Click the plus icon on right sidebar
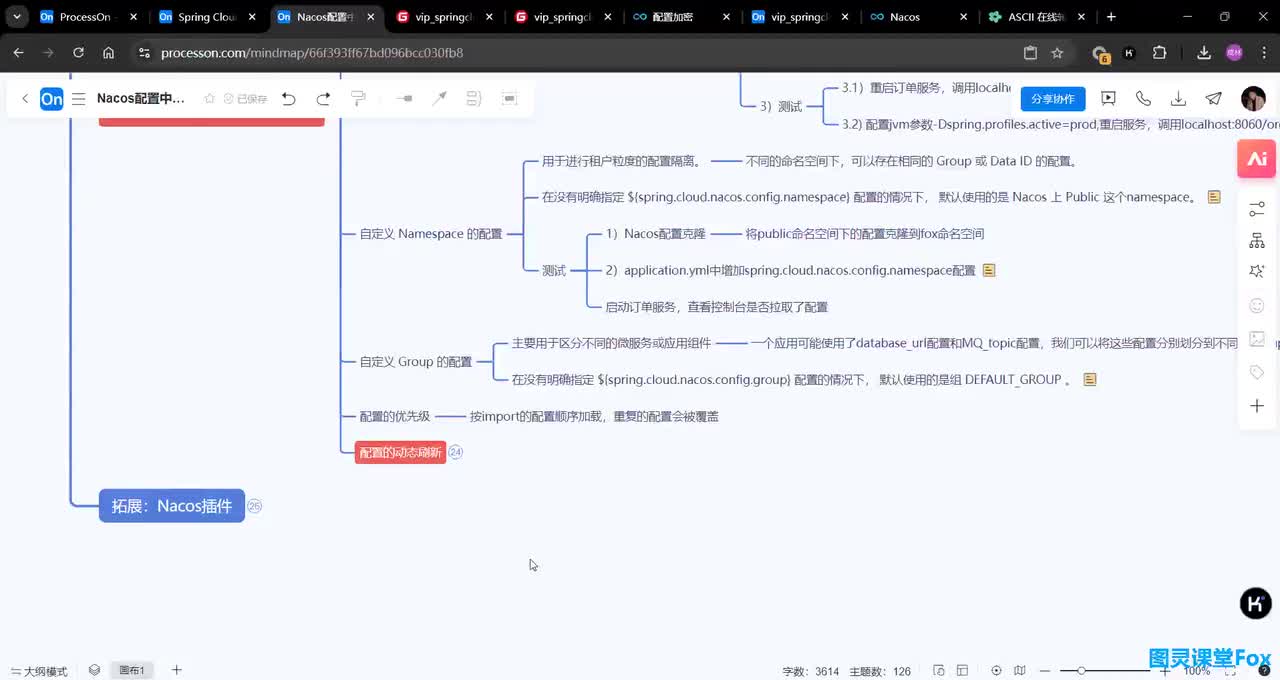This screenshot has width=1280, height=680. [x=1257, y=406]
